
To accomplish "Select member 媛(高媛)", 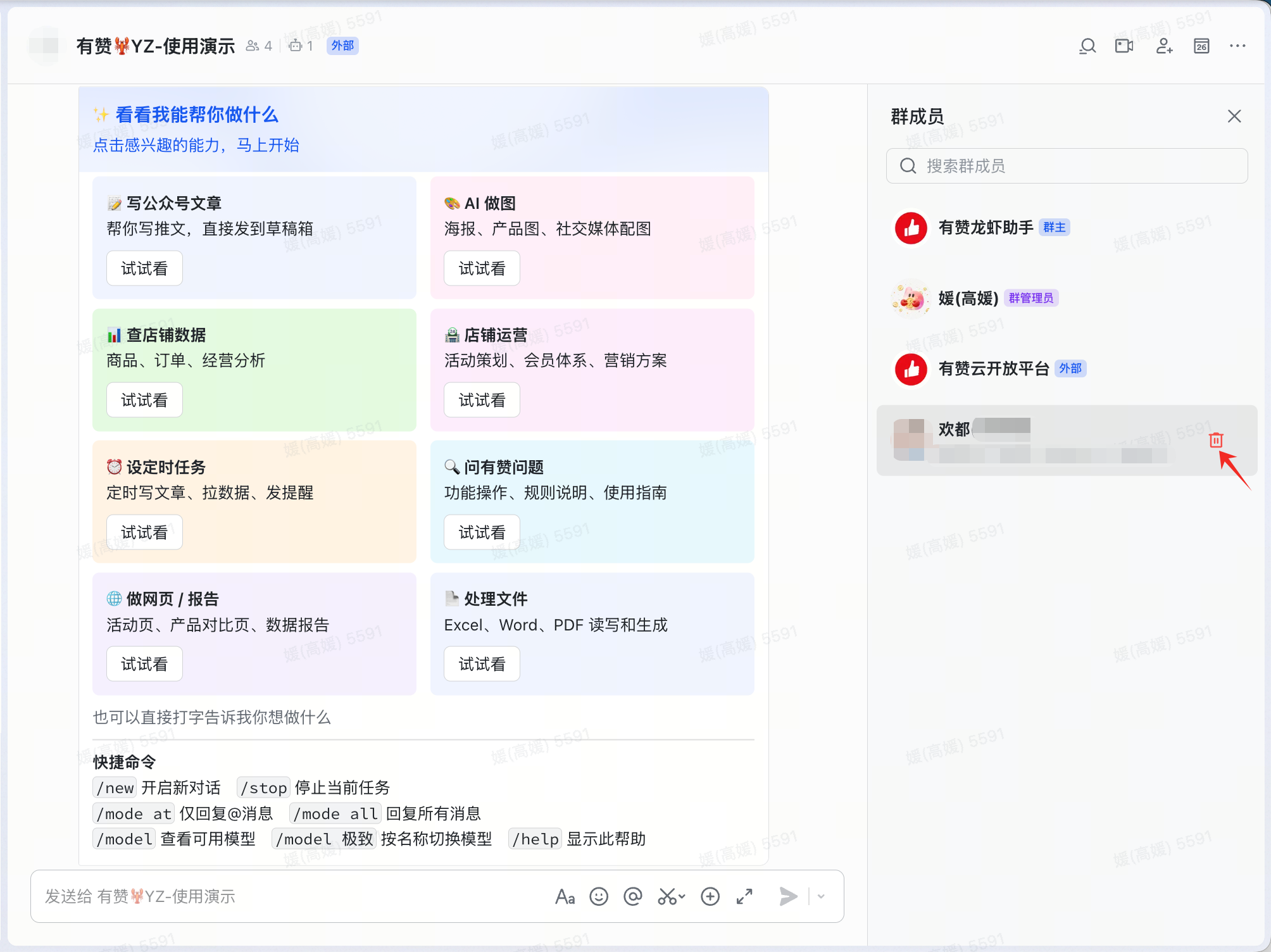I will click(x=1067, y=298).
